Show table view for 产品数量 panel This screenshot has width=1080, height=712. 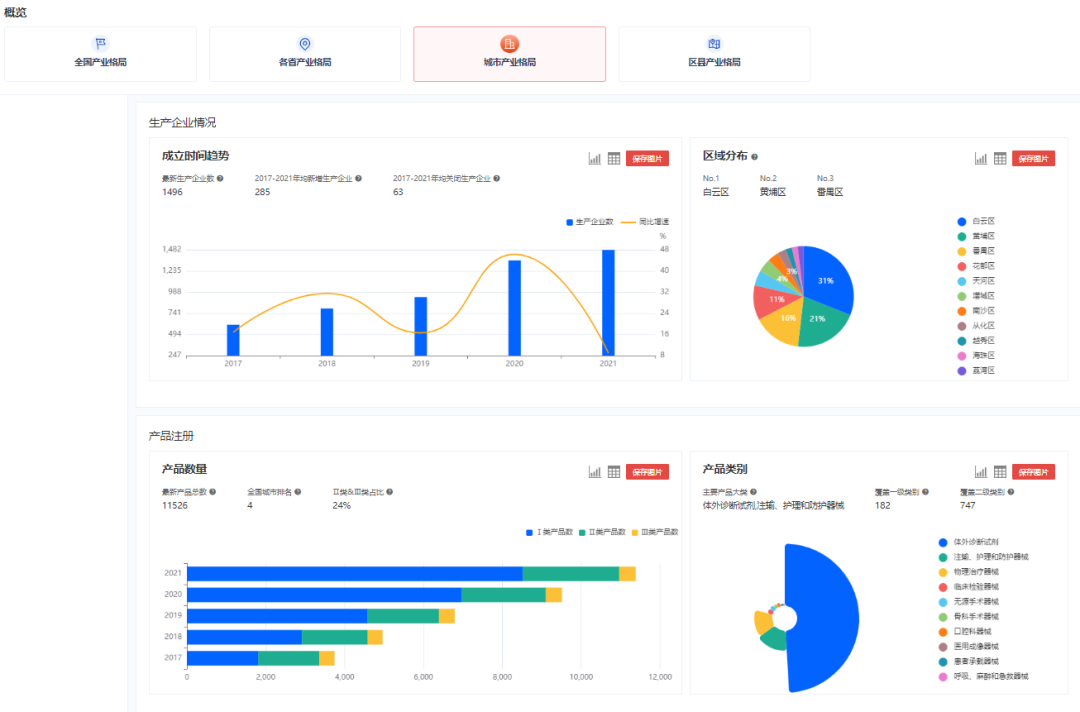[614, 472]
